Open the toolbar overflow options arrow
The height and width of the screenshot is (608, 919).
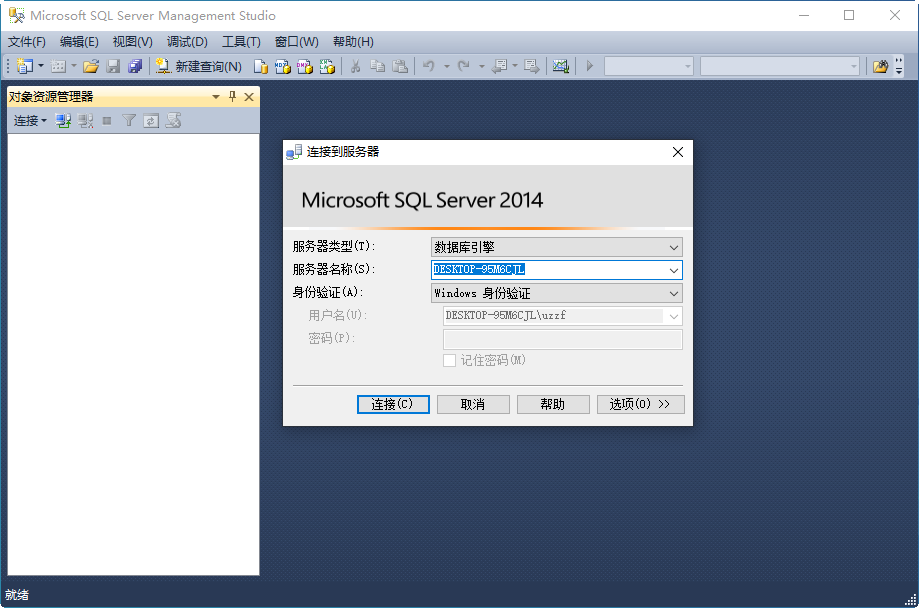[x=899, y=66]
